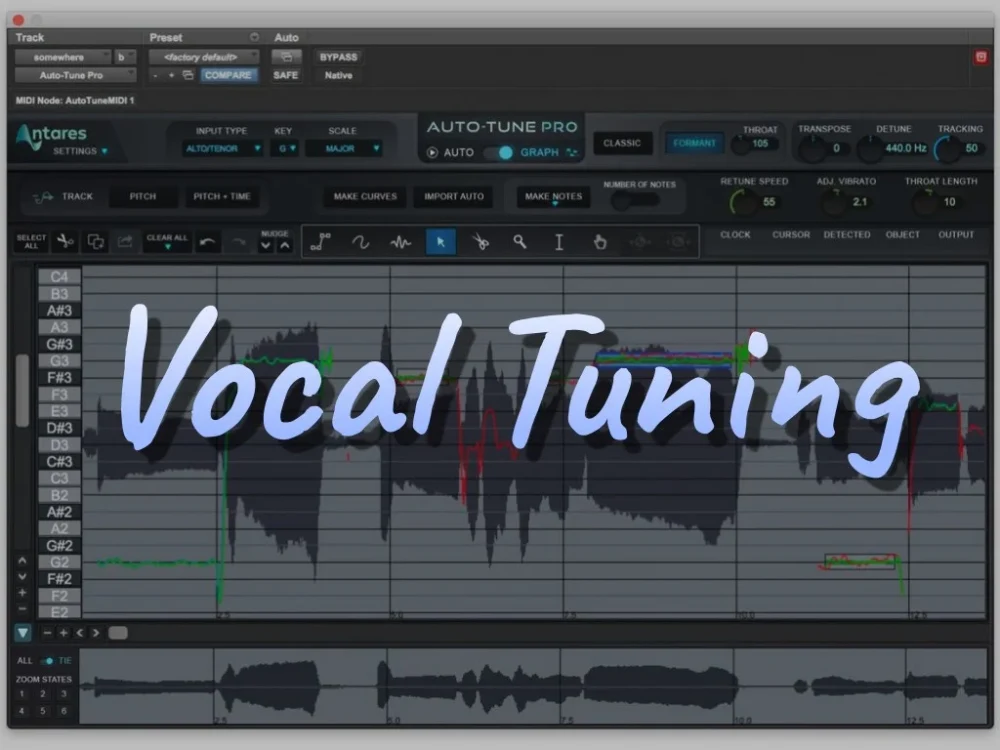Open the Clear All dropdown
The height and width of the screenshot is (750, 1000).
pyautogui.click(x=167, y=241)
